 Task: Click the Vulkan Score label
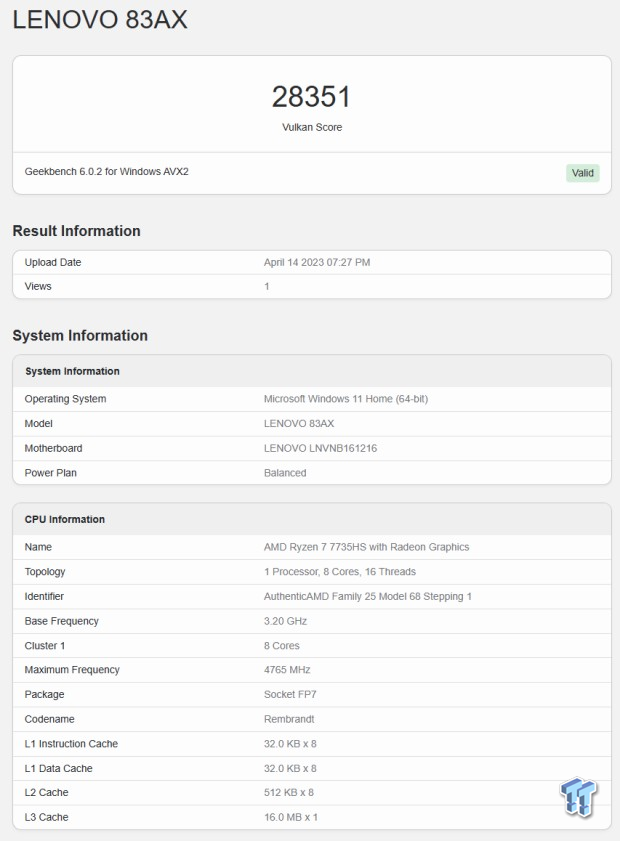pyautogui.click(x=312, y=127)
